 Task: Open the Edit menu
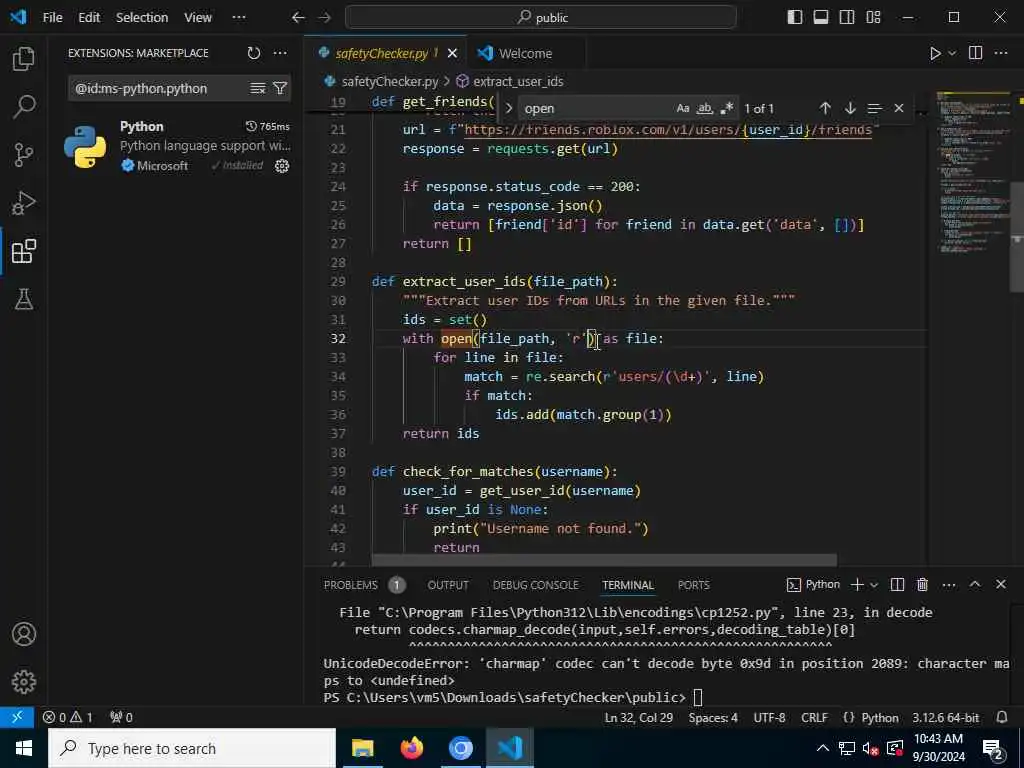[89, 18]
